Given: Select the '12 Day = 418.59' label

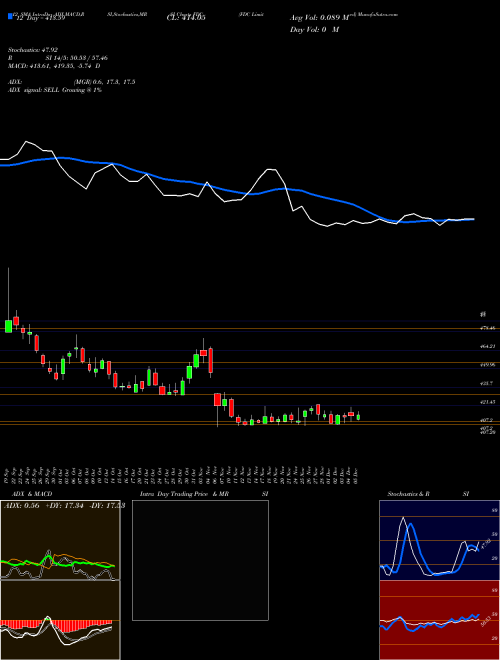Looking at the screenshot, I should pos(40,18).
